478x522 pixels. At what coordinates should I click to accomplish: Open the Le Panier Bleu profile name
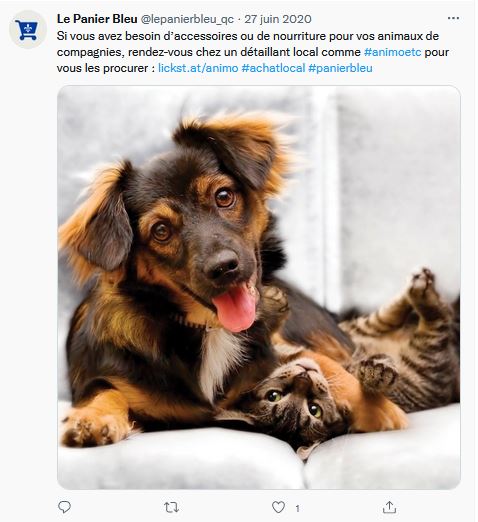click(x=97, y=19)
